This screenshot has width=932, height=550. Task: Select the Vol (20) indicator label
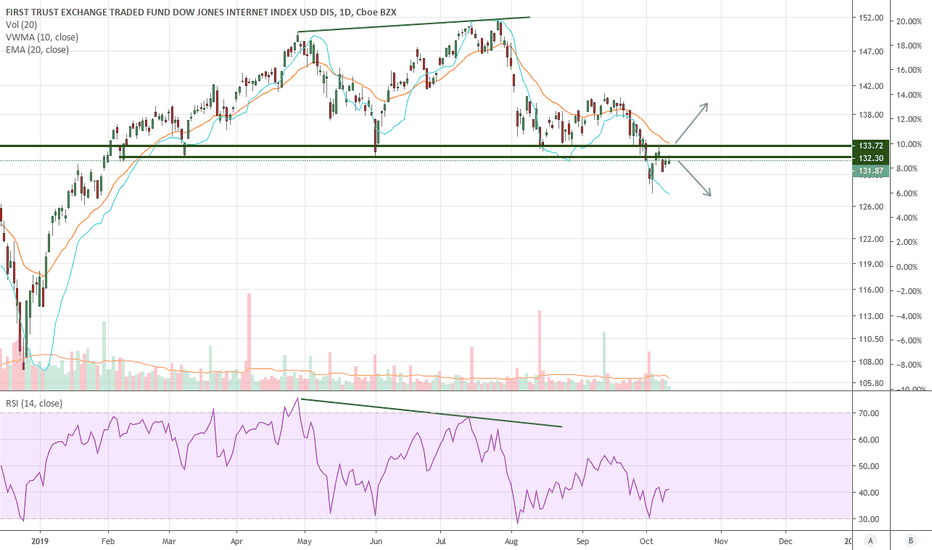21,24
